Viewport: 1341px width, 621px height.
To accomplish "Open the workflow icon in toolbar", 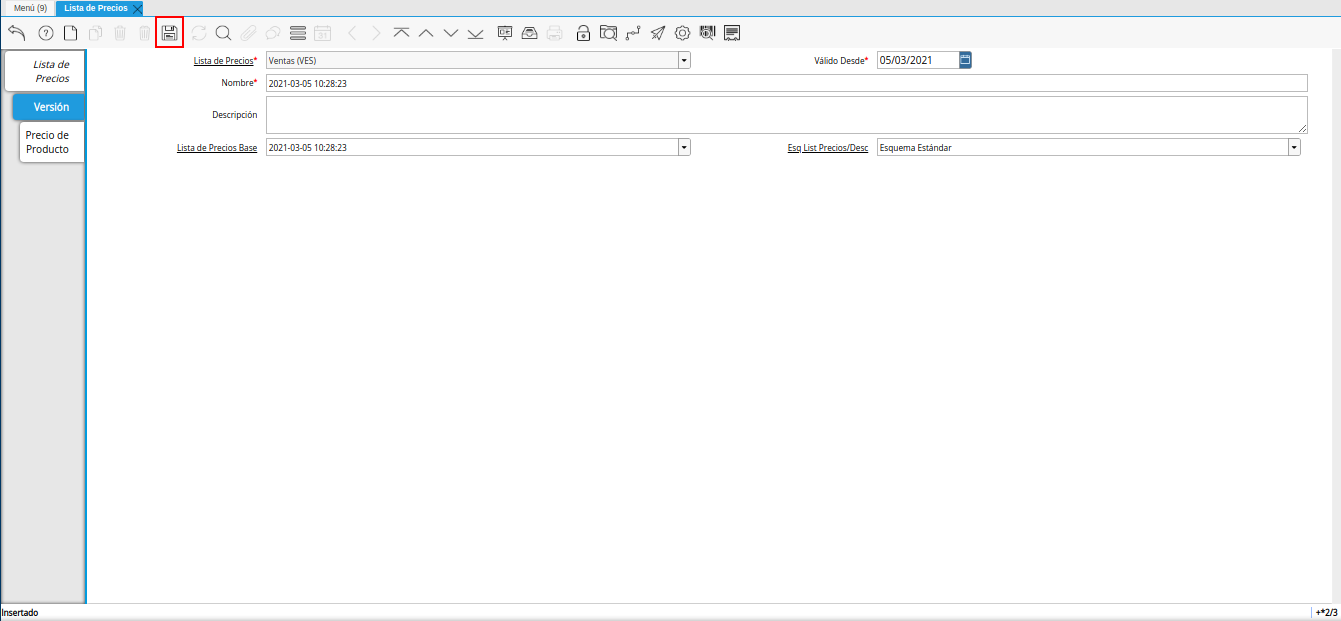I will point(633,33).
